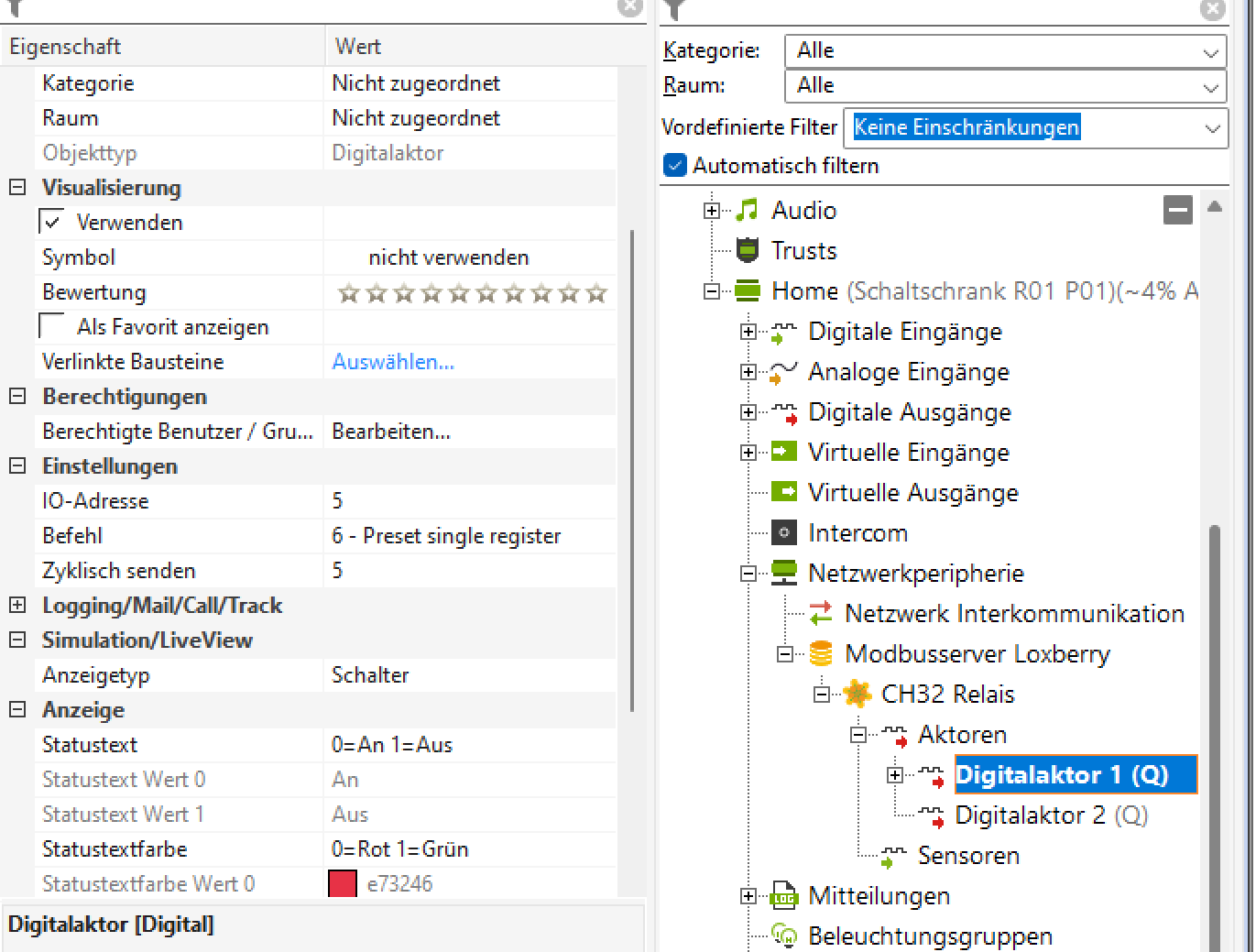Screen dimensions: 1256x952
Task: Click the Trusts shield icon
Action: (x=748, y=250)
